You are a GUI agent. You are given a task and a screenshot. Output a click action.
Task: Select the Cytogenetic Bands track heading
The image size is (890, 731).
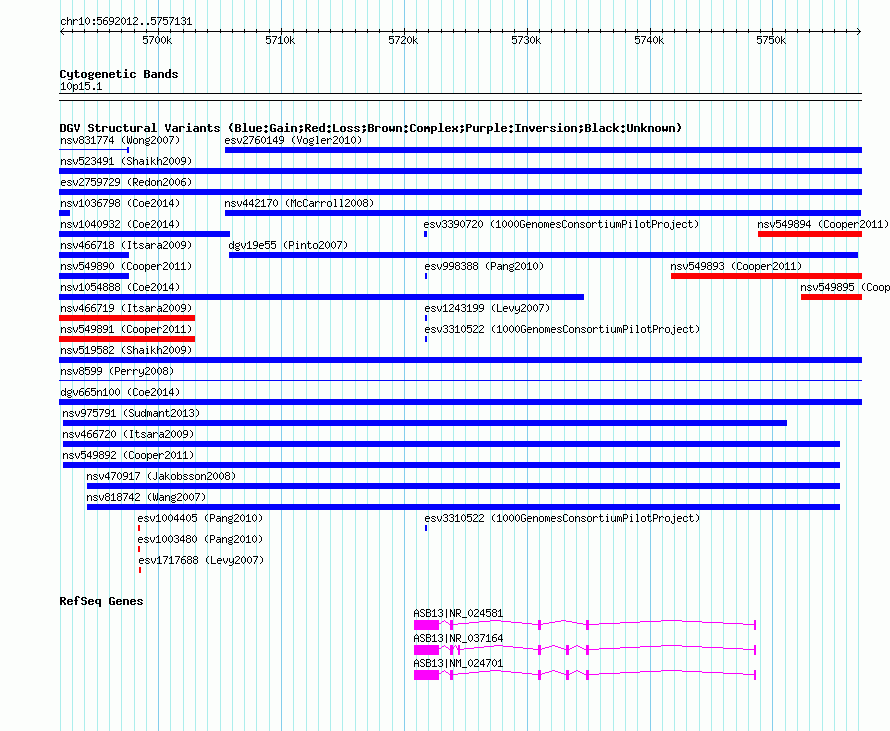pos(119,74)
